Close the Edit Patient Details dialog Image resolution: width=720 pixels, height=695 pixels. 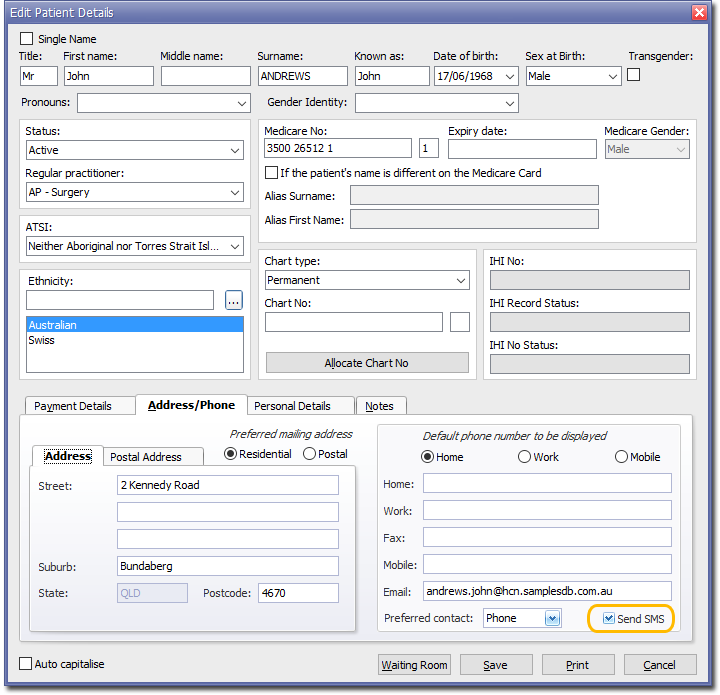(699, 12)
